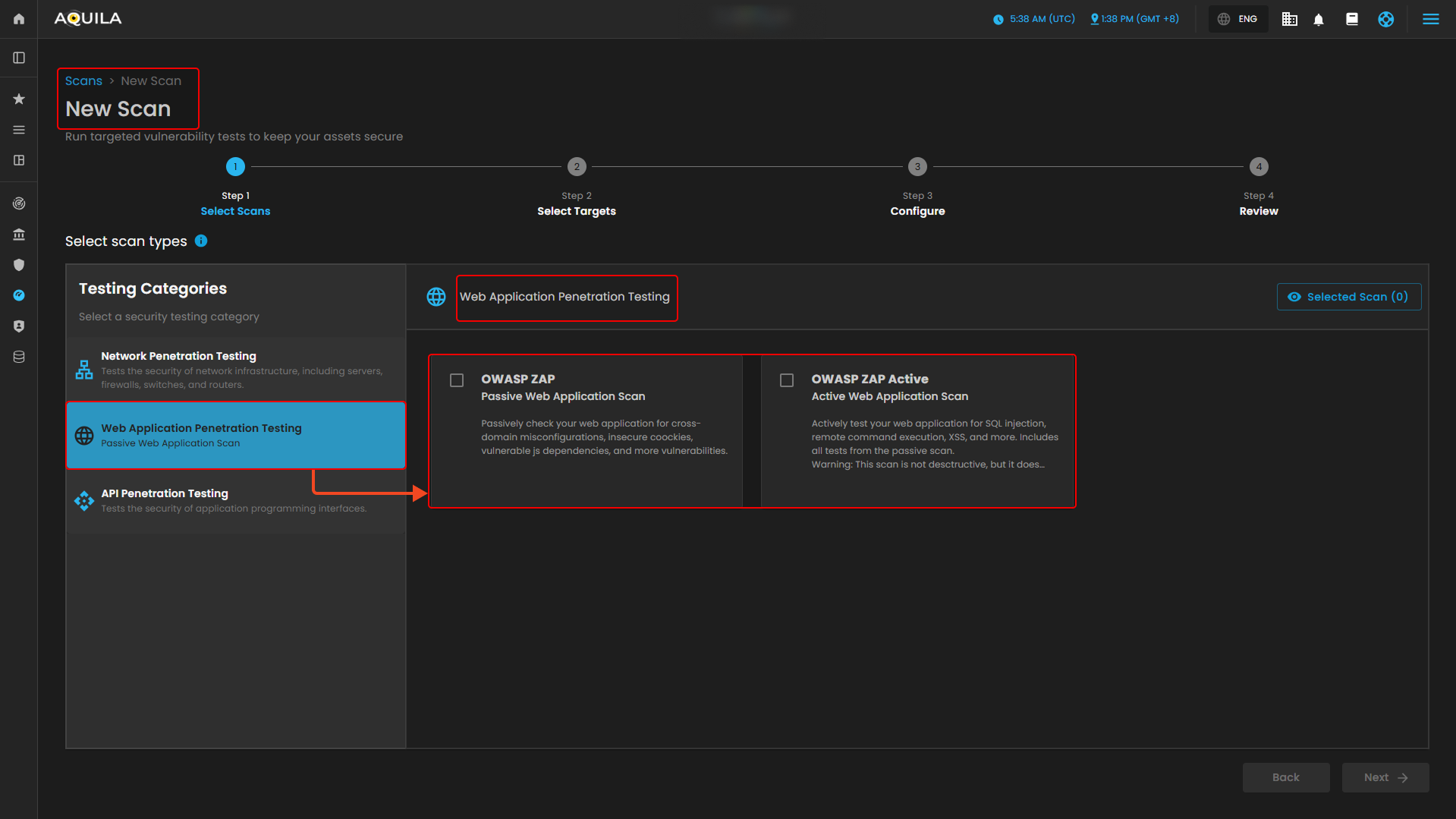Click the star favorites sidebar icon
Image resolution: width=1456 pixels, height=819 pixels.
point(19,99)
